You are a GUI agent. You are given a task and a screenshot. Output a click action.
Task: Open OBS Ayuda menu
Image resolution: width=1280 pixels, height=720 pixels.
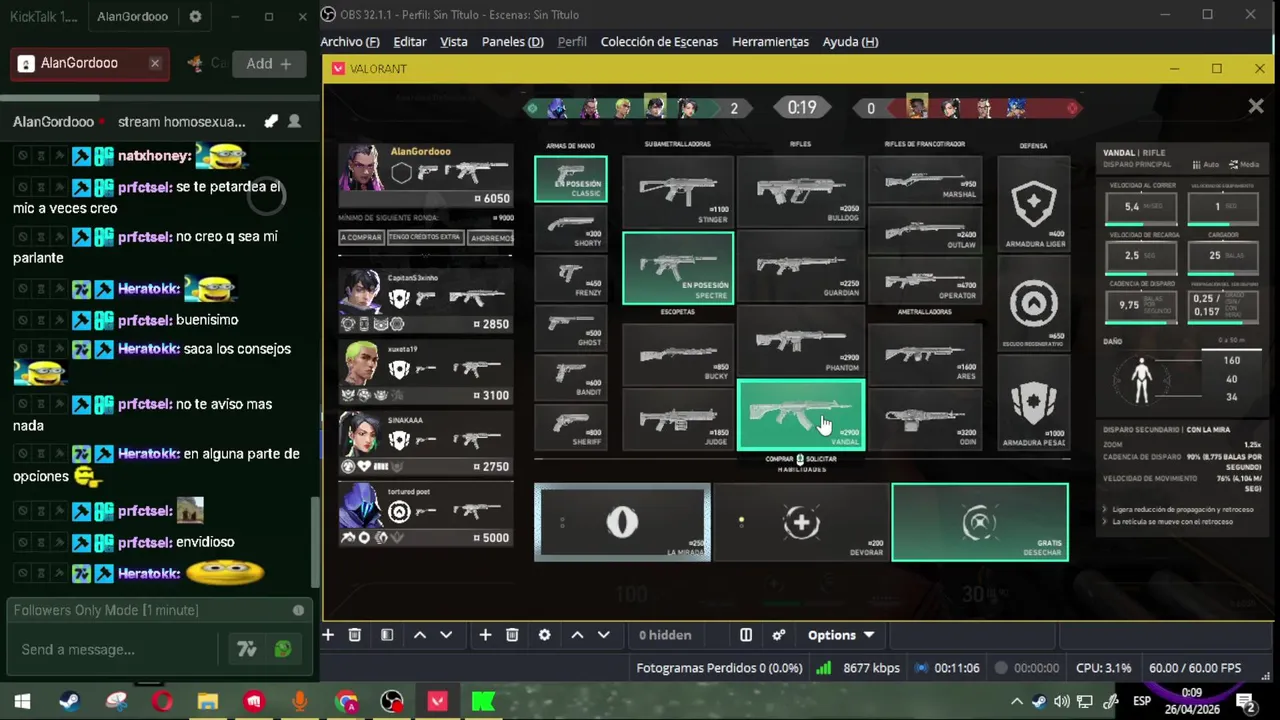850,42
